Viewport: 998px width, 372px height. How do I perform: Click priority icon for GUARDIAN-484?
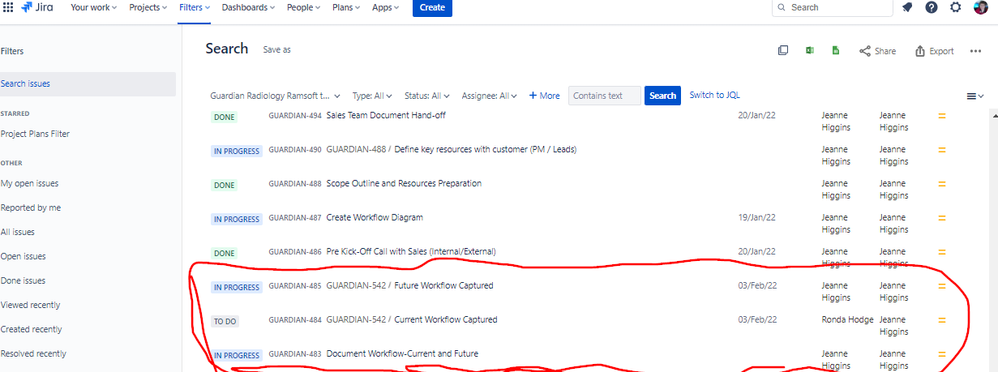pos(942,320)
